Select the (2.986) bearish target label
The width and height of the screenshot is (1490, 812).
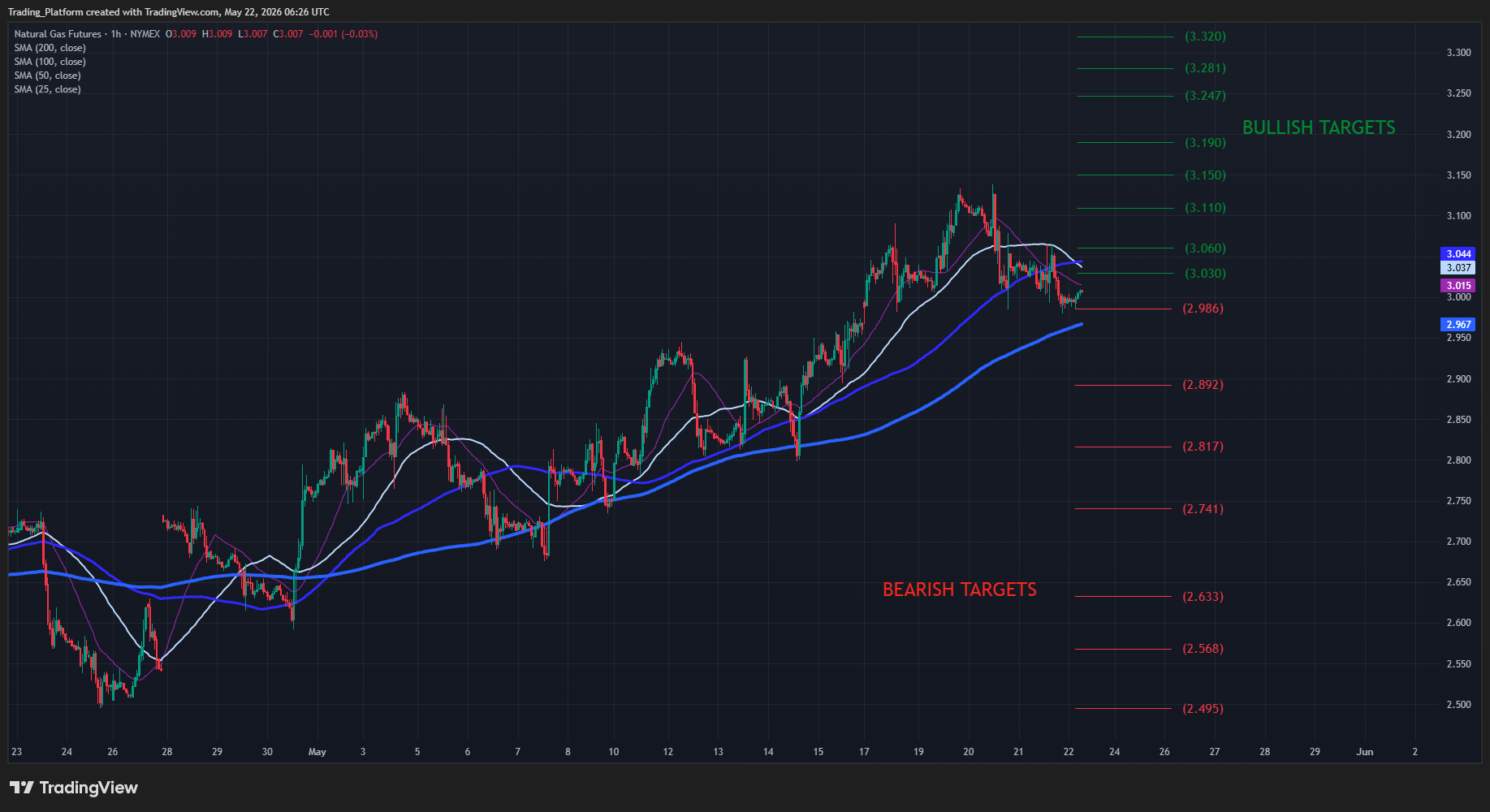(1203, 309)
